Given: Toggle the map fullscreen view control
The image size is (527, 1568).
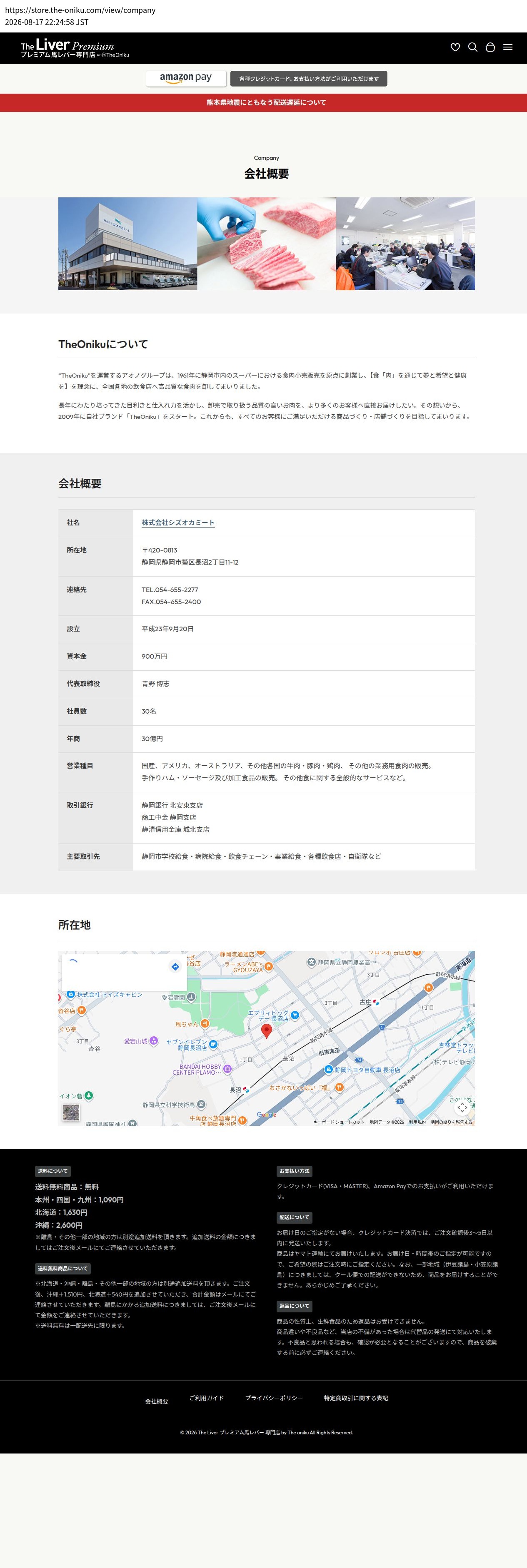Looking at the screenshot, I should [462, 1108].
